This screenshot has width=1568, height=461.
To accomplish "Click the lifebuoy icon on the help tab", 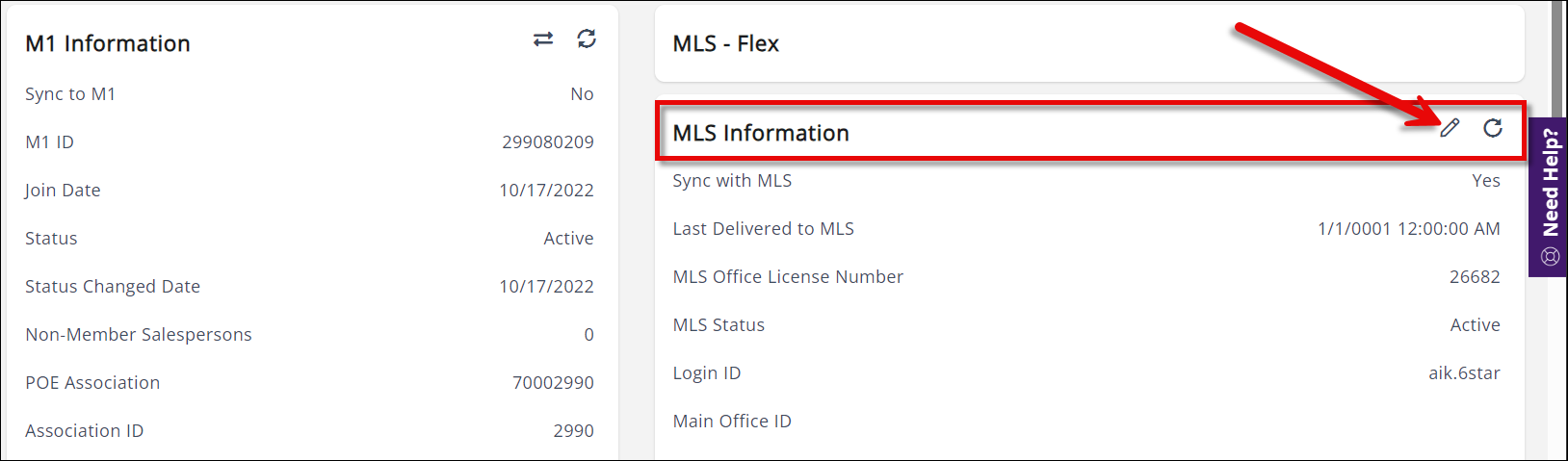I will click(x=1550, y=256).
